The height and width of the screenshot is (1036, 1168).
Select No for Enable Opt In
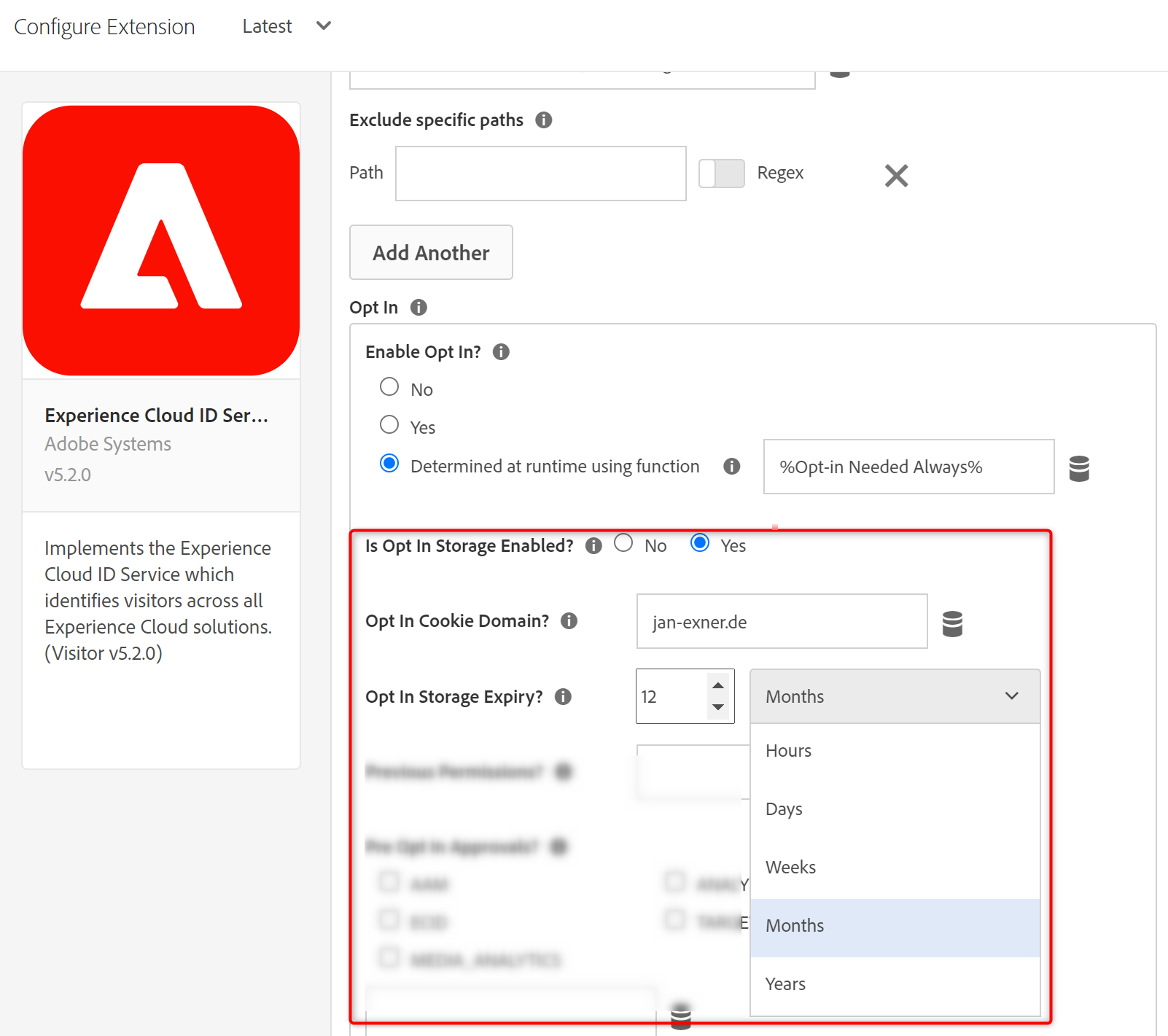[389, 387]
